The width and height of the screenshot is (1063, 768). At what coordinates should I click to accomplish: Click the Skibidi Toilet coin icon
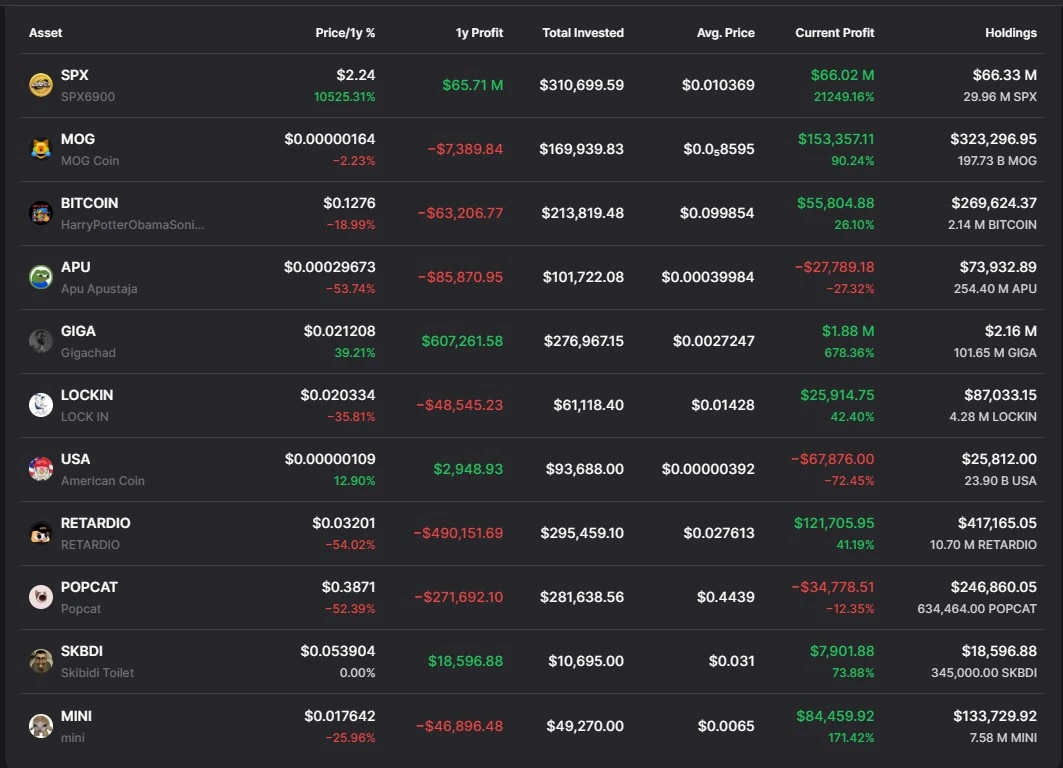tap(41, 660)
